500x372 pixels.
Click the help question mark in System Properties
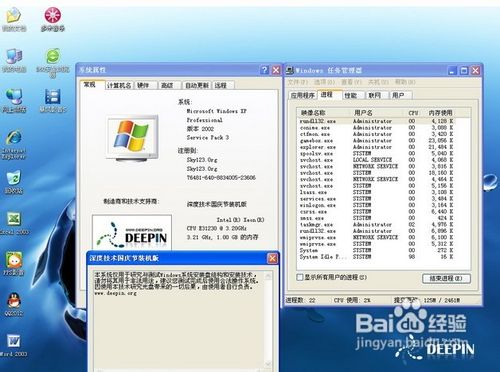264,70
